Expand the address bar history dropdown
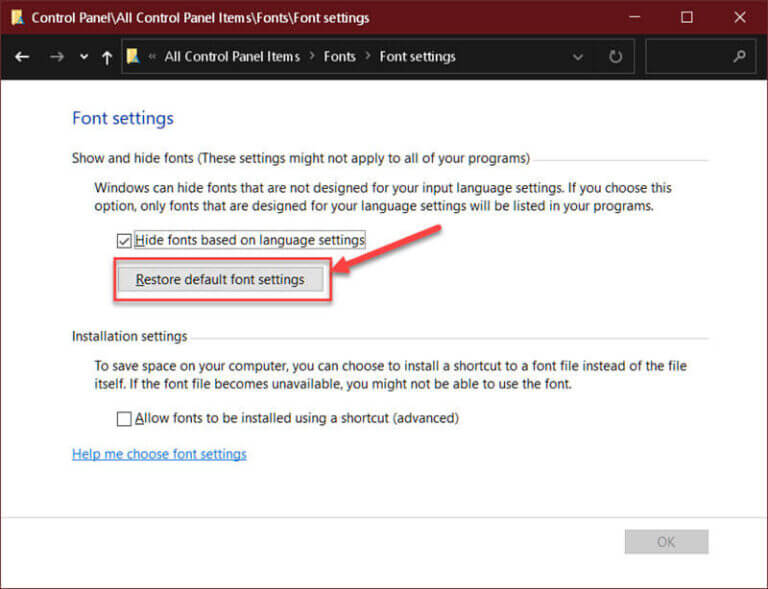The image size is (768, 589). coord(578,57)
